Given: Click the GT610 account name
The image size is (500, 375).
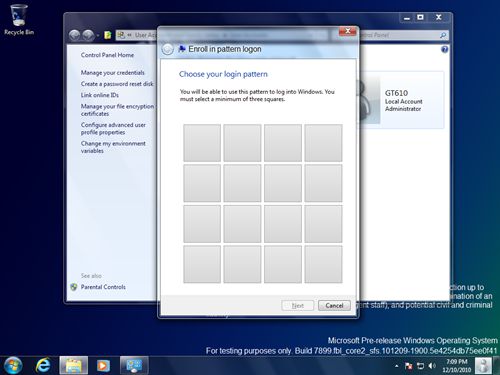Looking at the screenshot, I should point(396,93).
